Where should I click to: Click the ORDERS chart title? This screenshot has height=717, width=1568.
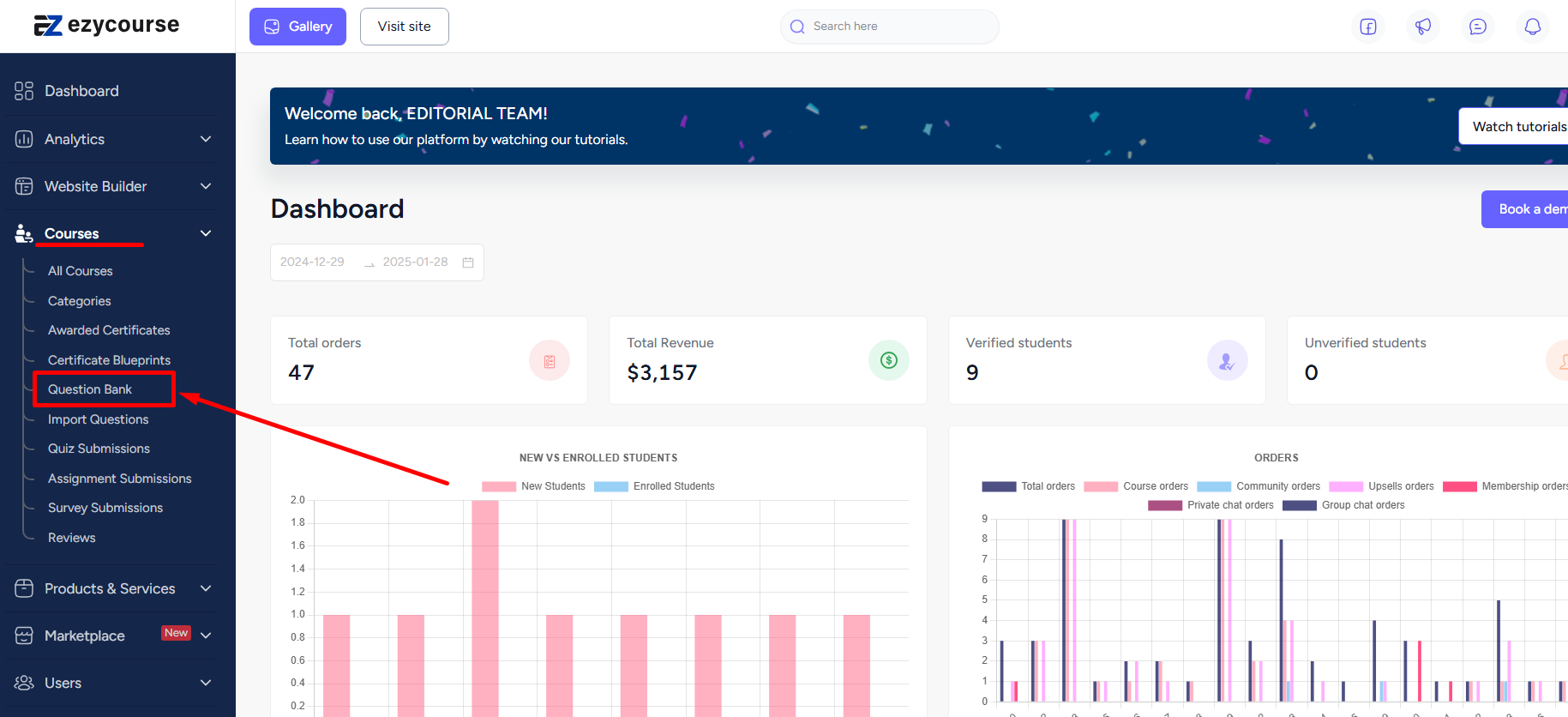click(1277, 458)
